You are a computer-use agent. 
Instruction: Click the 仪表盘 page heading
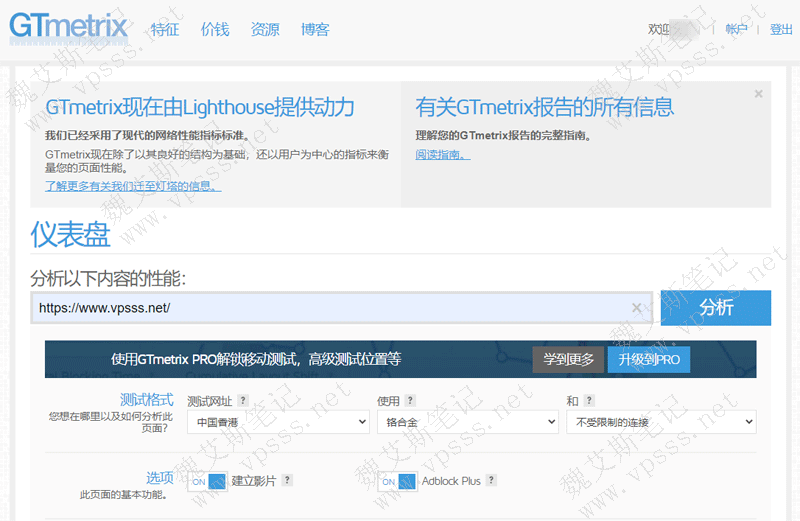click(70, 235)
